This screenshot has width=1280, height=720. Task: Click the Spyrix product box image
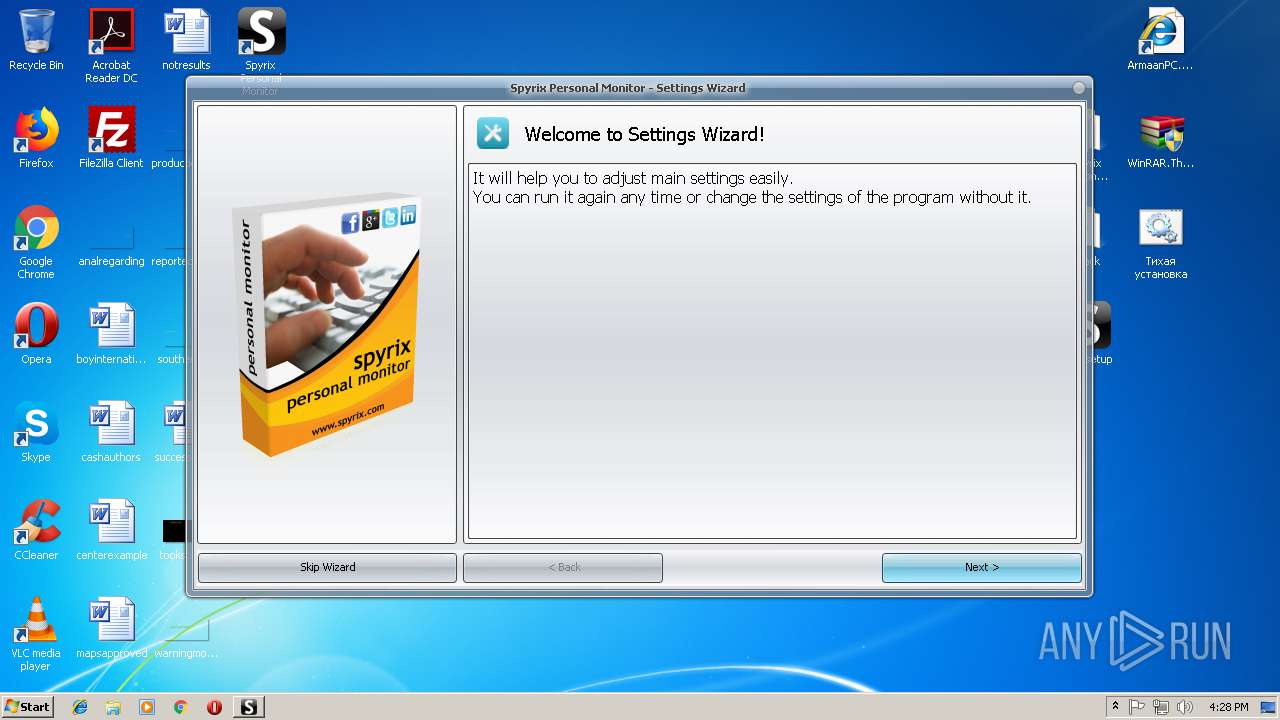coord(326,326)
